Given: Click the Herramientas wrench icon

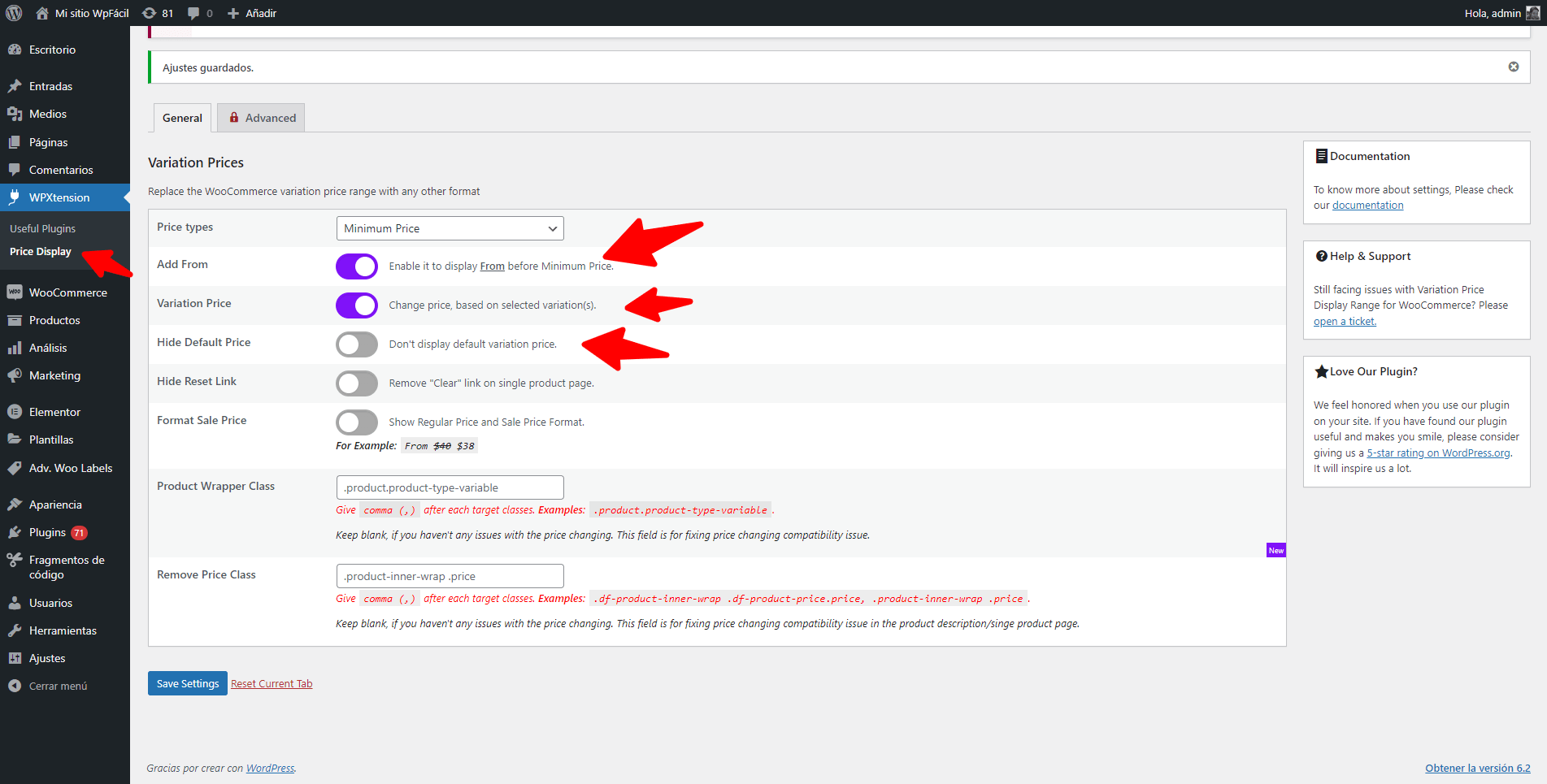Looking at the screenshot, I should (15, 630).
